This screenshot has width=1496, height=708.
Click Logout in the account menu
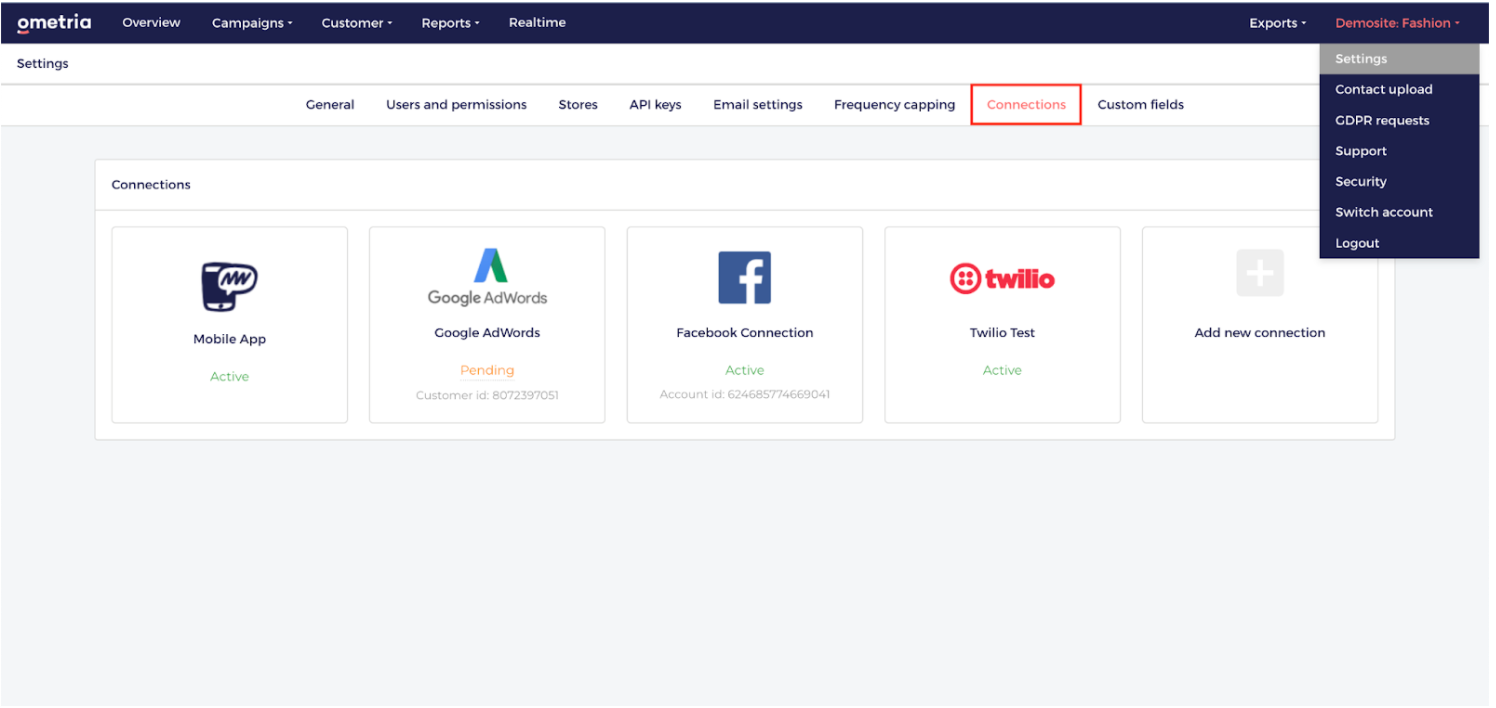tap(1357, 242)
